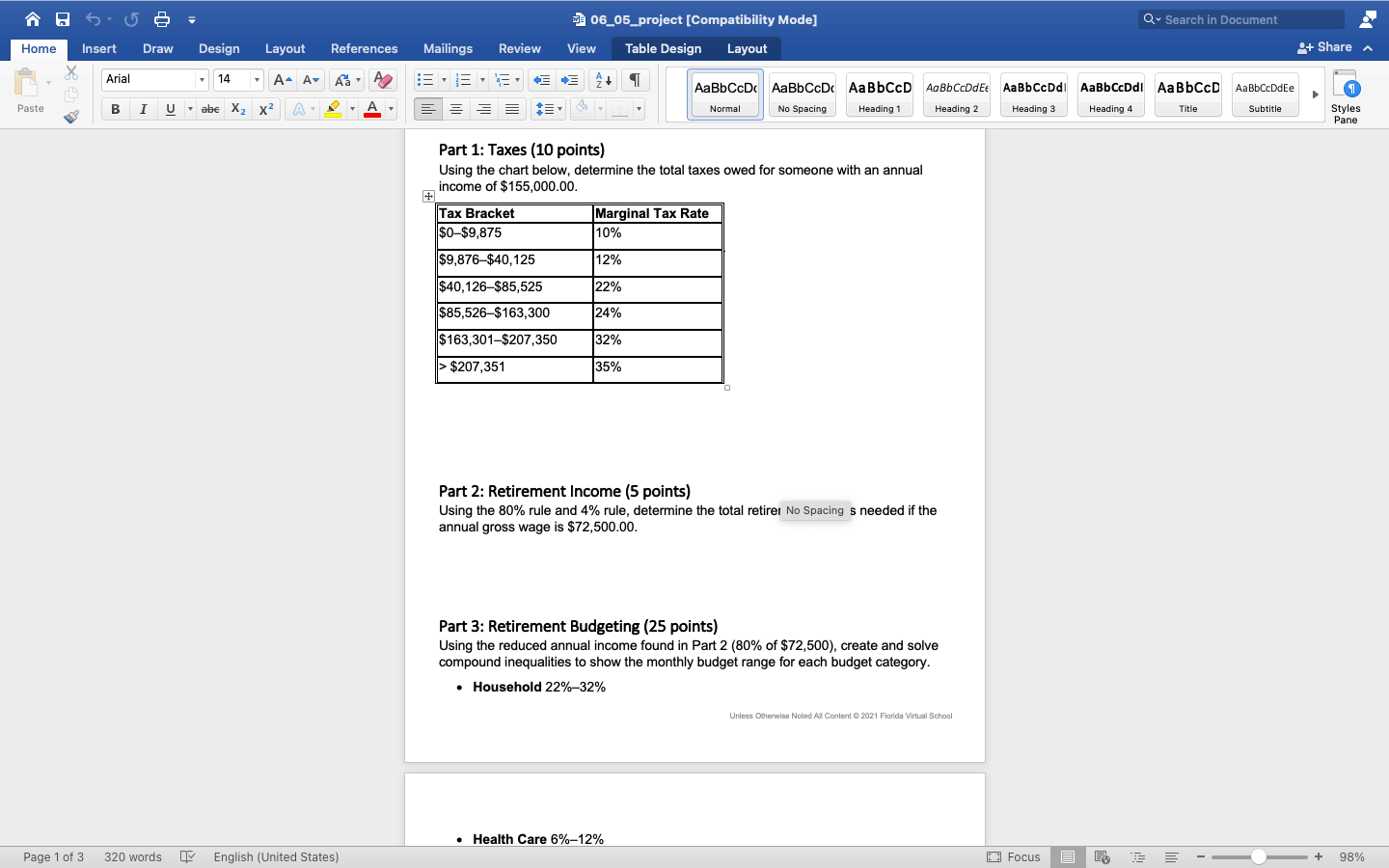The width and height of the screenshot is (1389, 868).
Task: Zoom out with the minus button
Action: point(1201,856)
